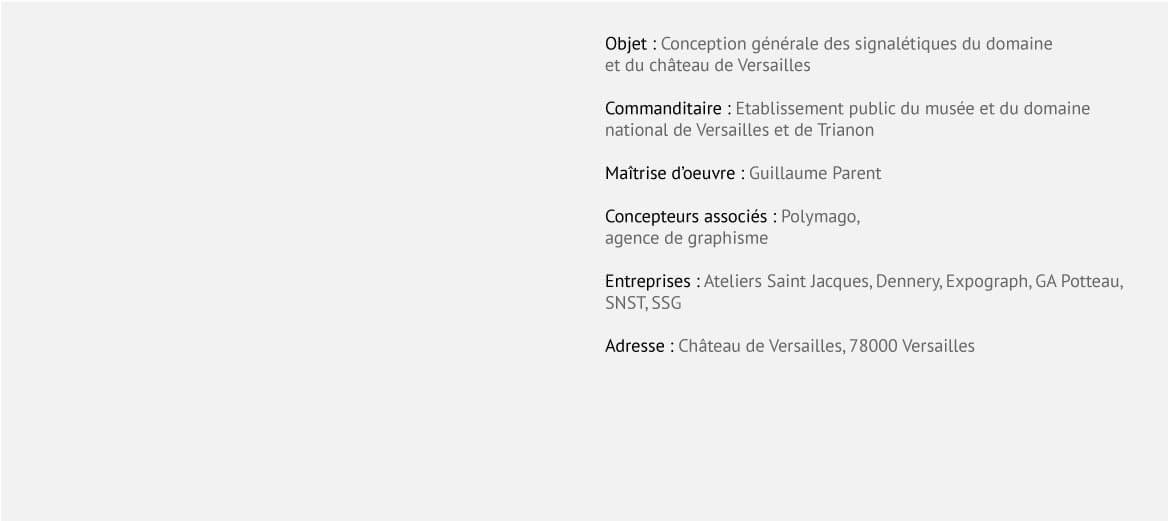Click the name 'Guillaume Parent'
Screen dimensions: 1168x521
(815, 174)
